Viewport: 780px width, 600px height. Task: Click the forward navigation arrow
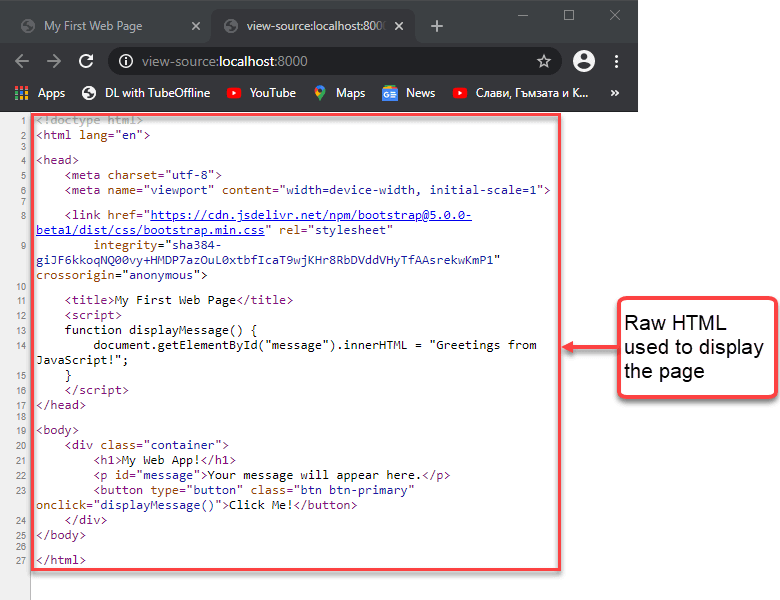click(54, 61)
